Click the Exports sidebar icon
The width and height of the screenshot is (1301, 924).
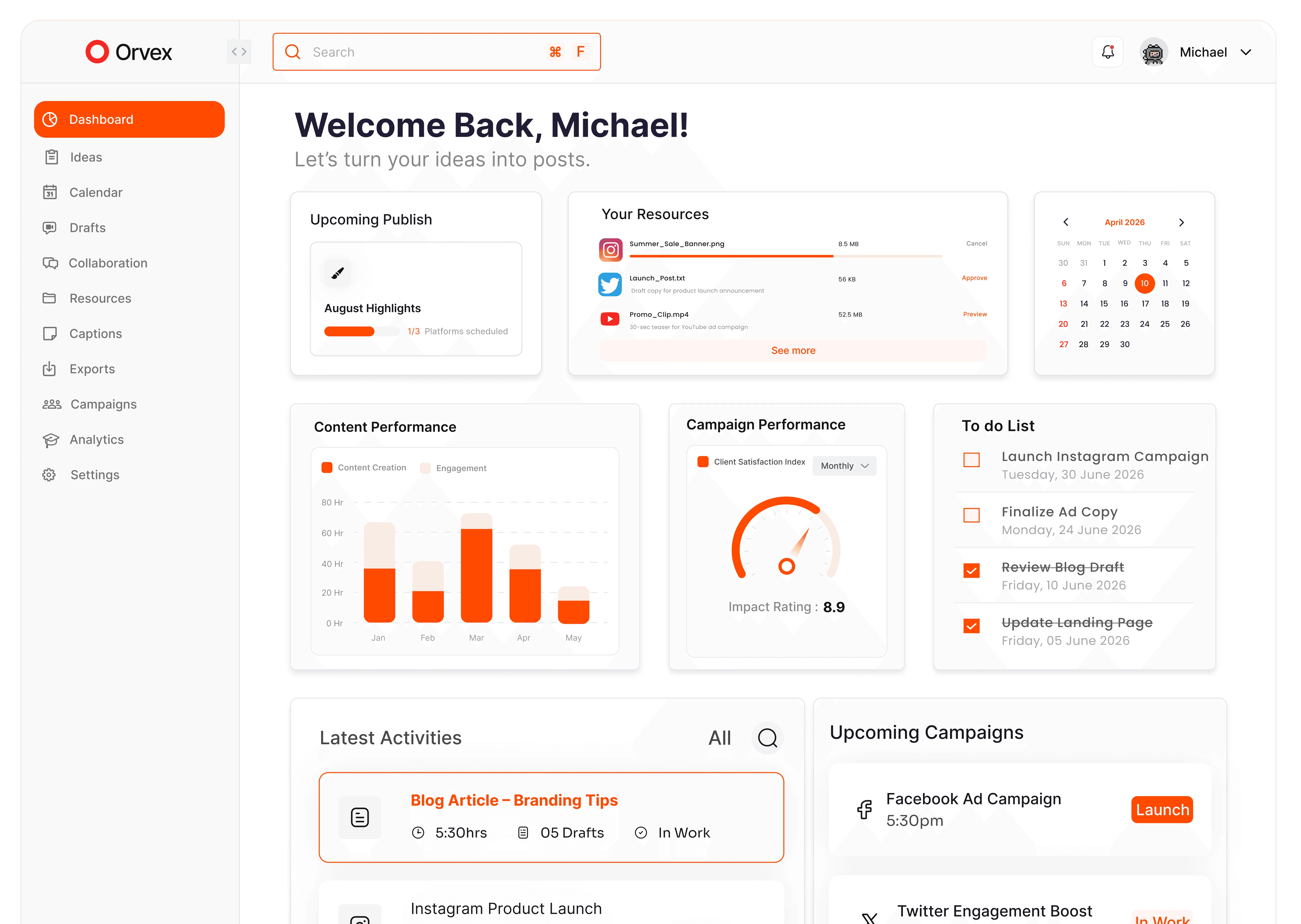pyautogui.click(x=50, y=369)
